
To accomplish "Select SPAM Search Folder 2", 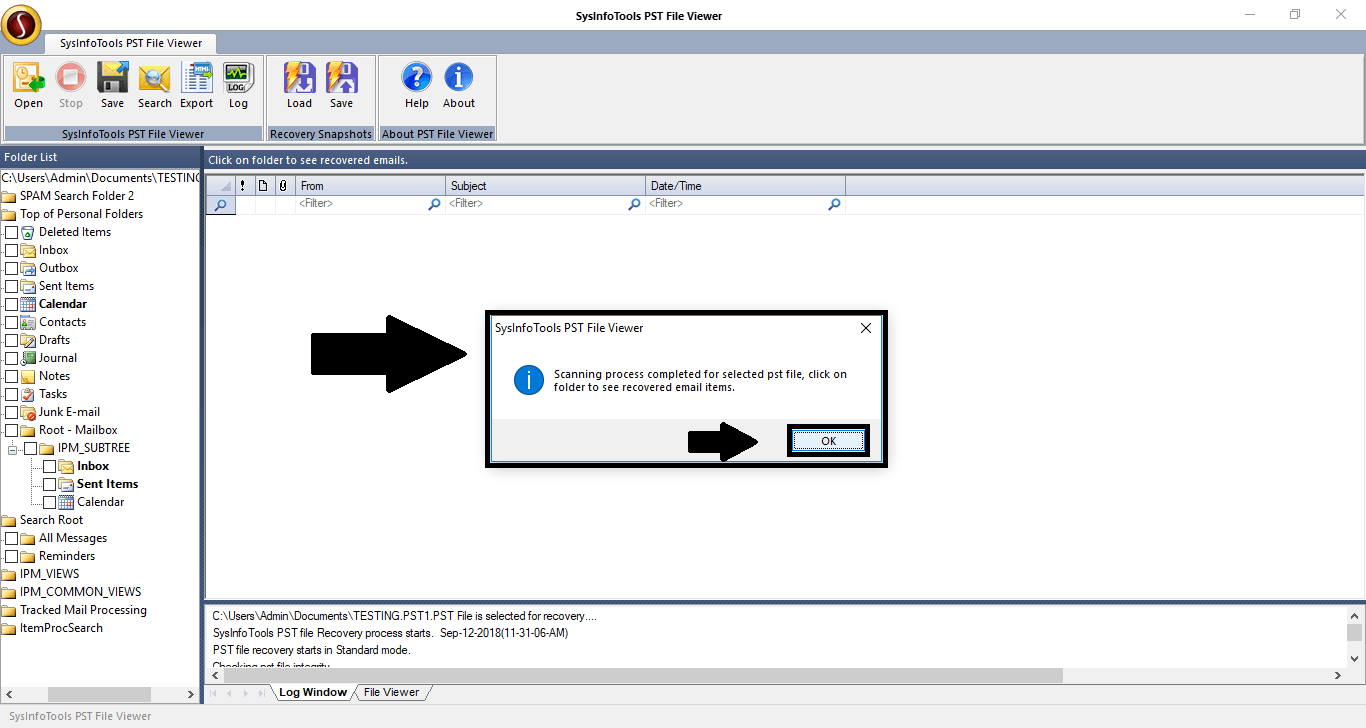I will tap(76, 196).
